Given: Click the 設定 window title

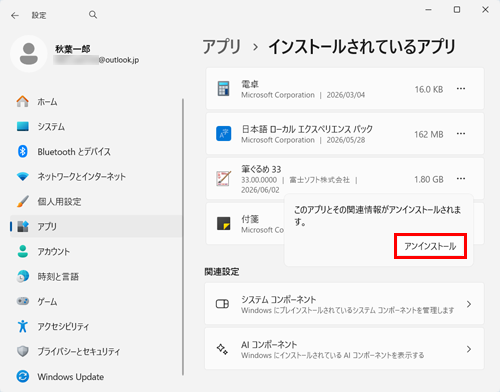Looking at the screenshot, I should (x=39, y=15).
